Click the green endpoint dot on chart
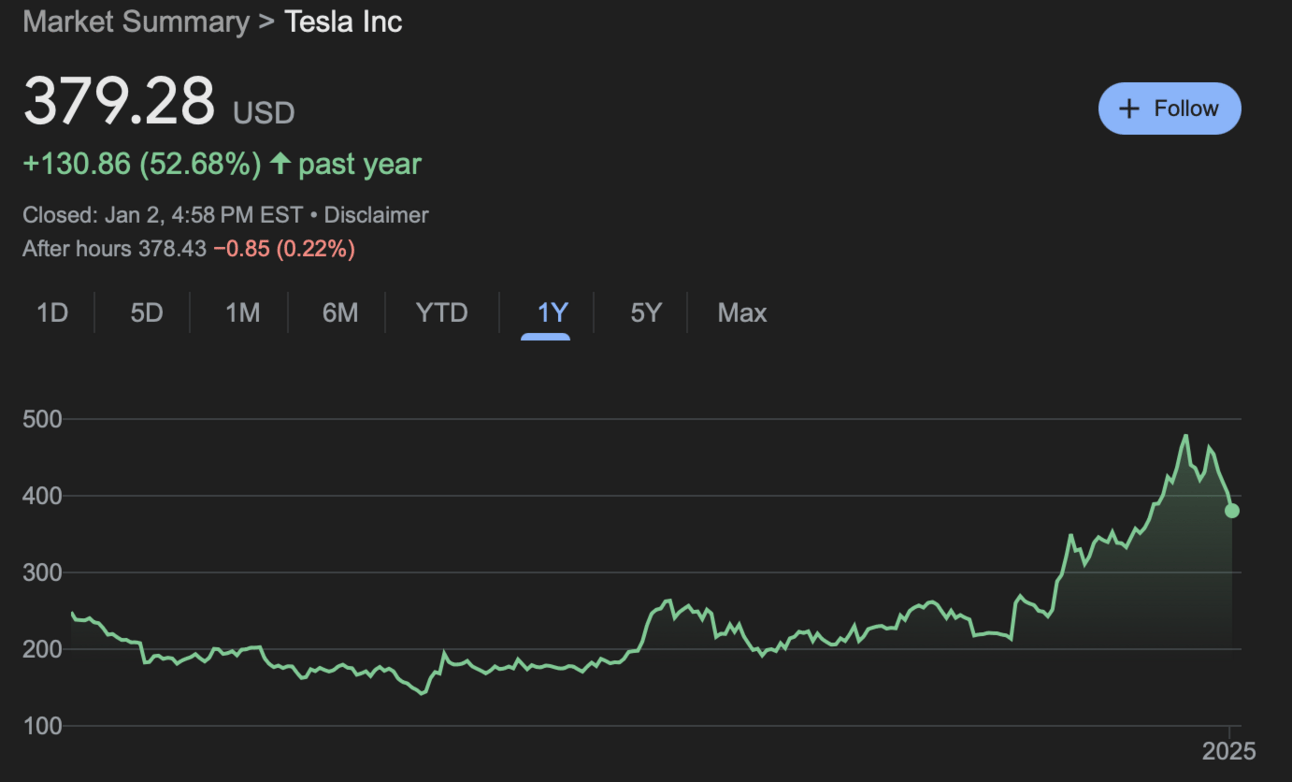 coord(1232,511)
